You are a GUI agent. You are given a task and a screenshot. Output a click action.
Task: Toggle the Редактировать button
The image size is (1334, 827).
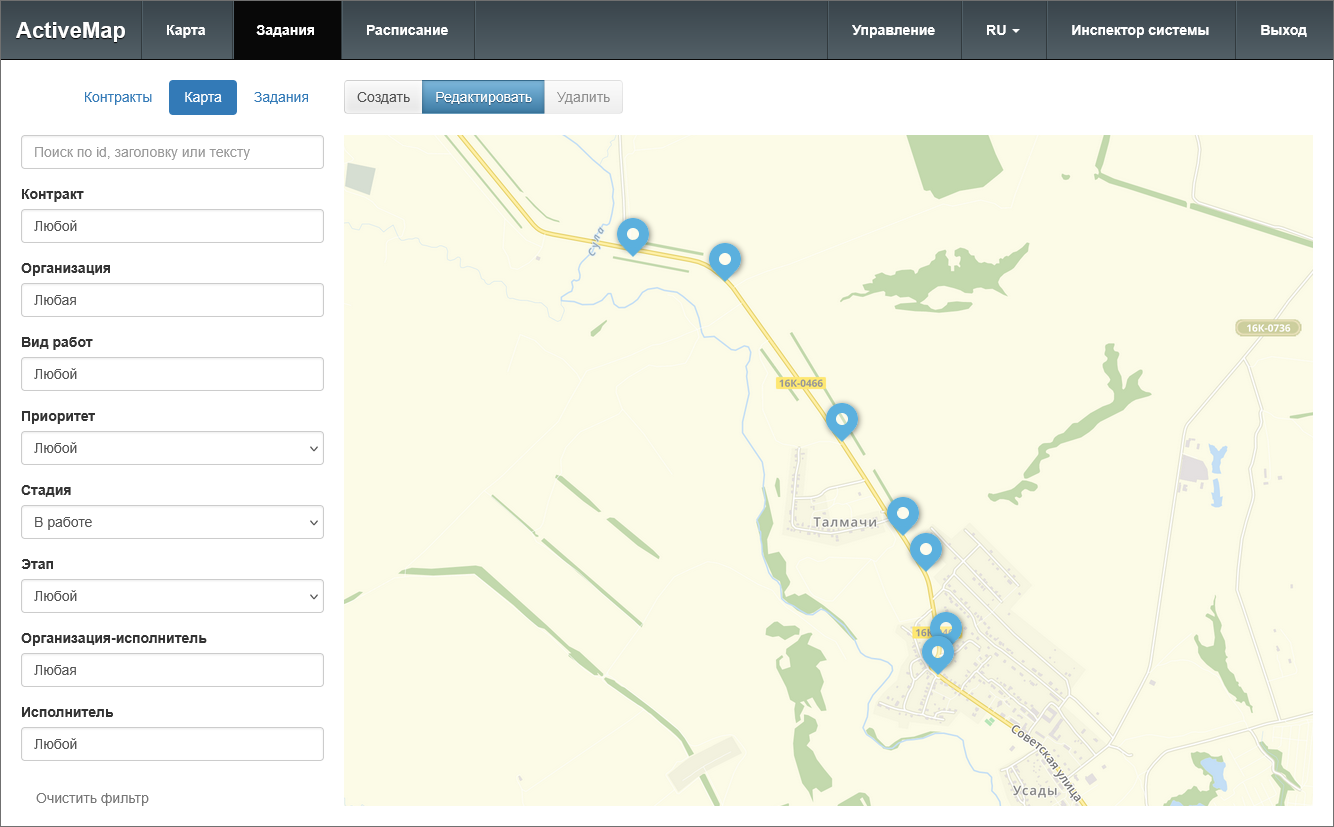[483, 97]
